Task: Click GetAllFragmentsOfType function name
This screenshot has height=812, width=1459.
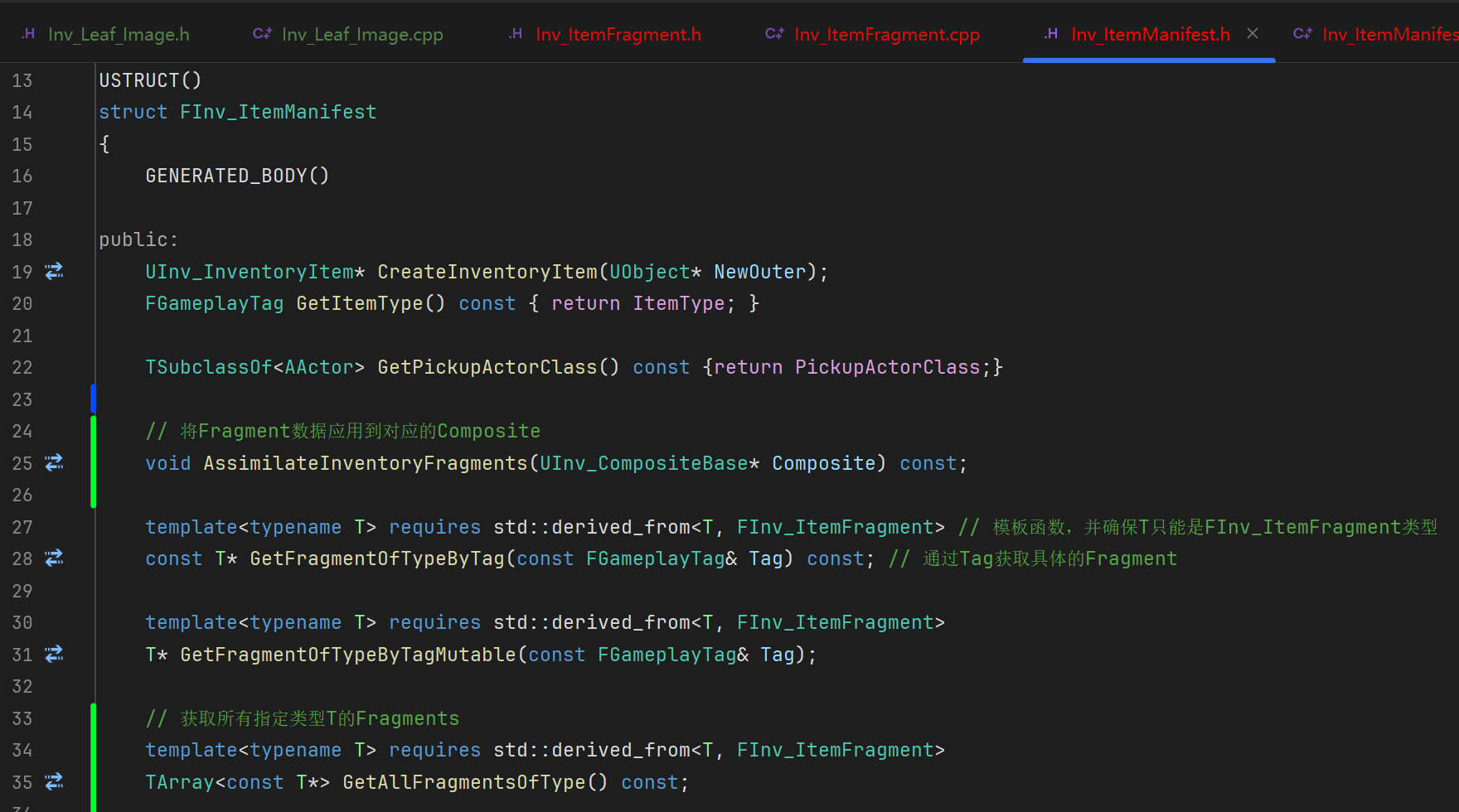Action: coord(464,782)
